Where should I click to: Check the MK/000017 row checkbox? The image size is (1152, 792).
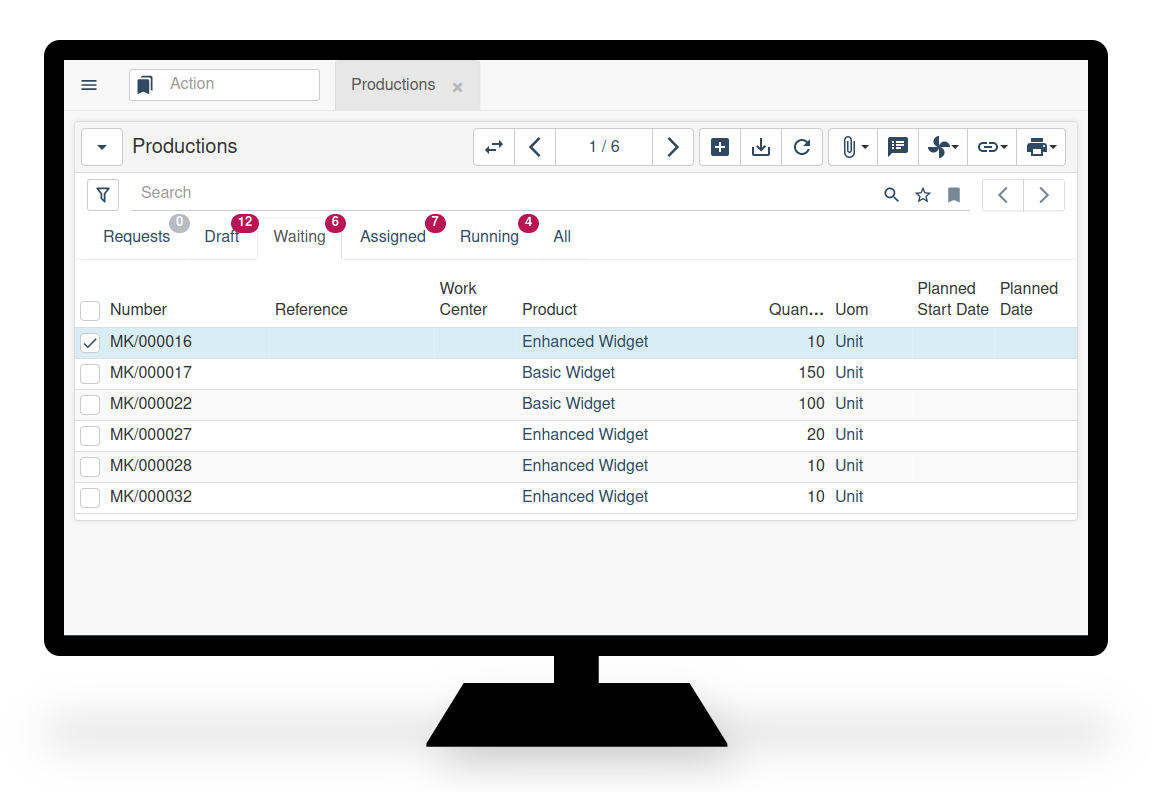coord(90,374)
